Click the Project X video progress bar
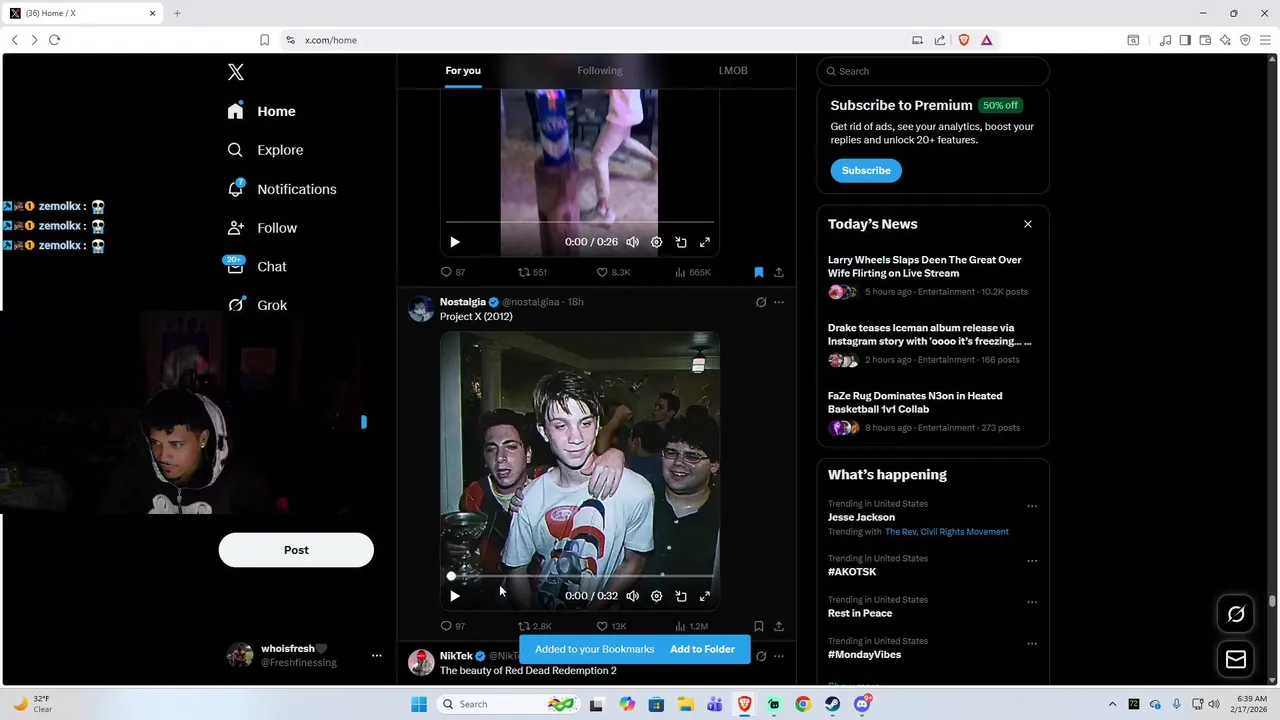This screenshot has height=720, width=1280. [x=580, y=576]
